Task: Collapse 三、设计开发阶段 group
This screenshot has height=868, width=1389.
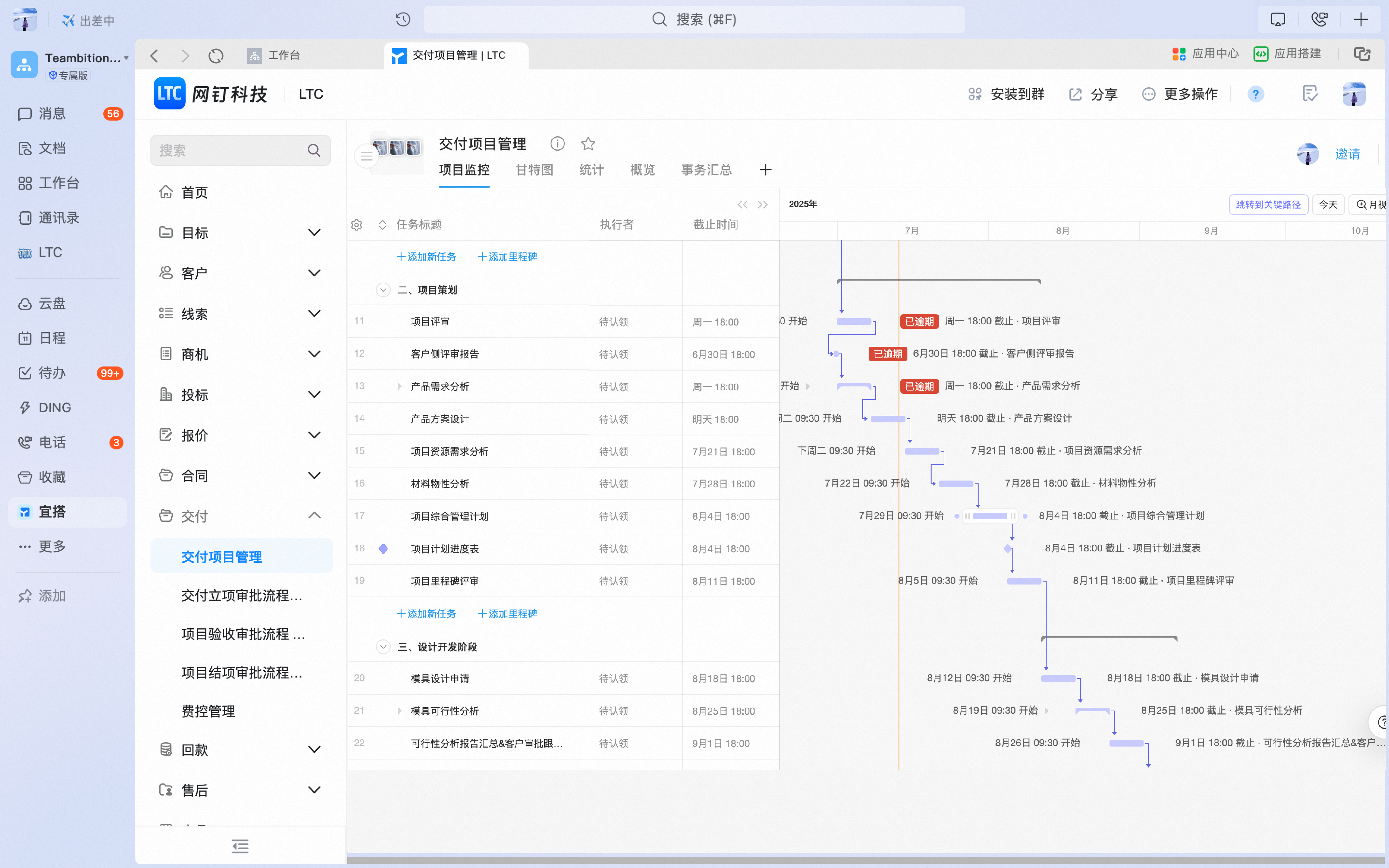Action: point(383,646)
